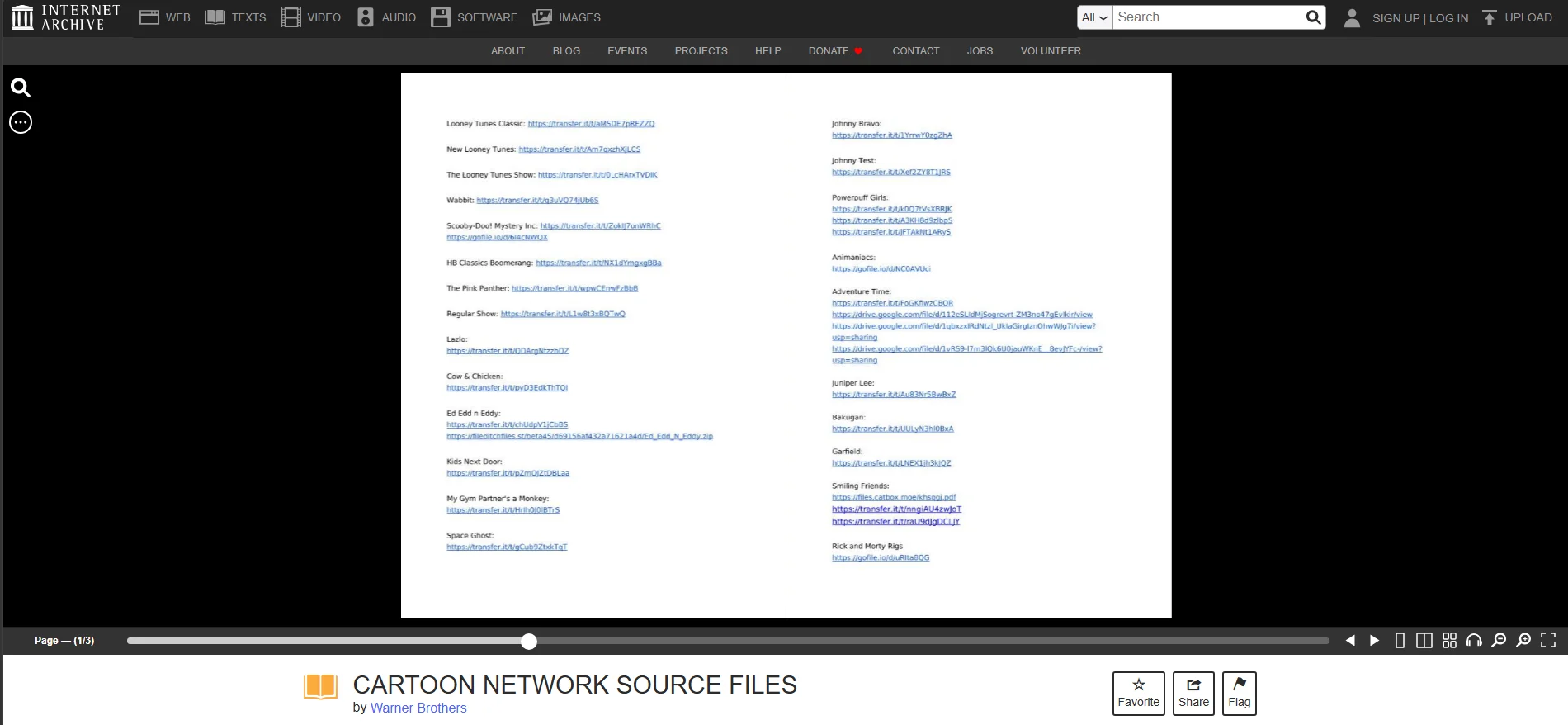Open the Events link
The height and width of the screenshot is (725, 1568).
click(x=627, y=51)
